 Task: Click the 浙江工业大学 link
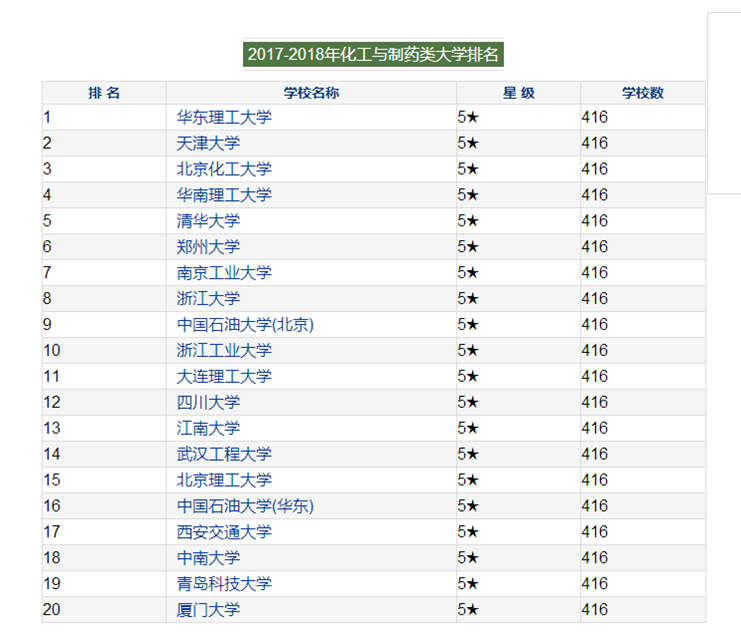coord(223,351)
